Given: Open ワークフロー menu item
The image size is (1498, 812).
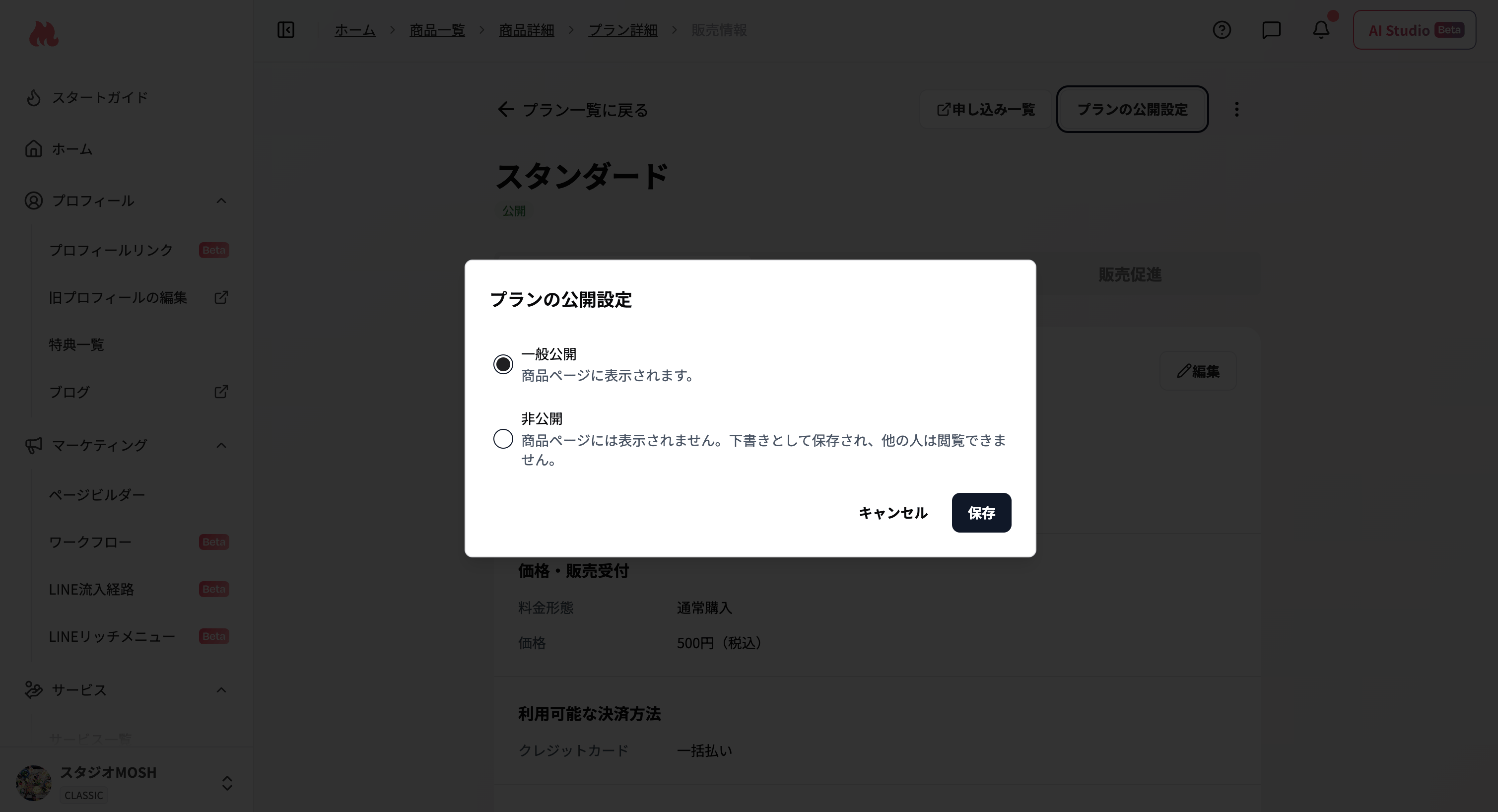Looking at the screenshot, I should pos(90,542).
